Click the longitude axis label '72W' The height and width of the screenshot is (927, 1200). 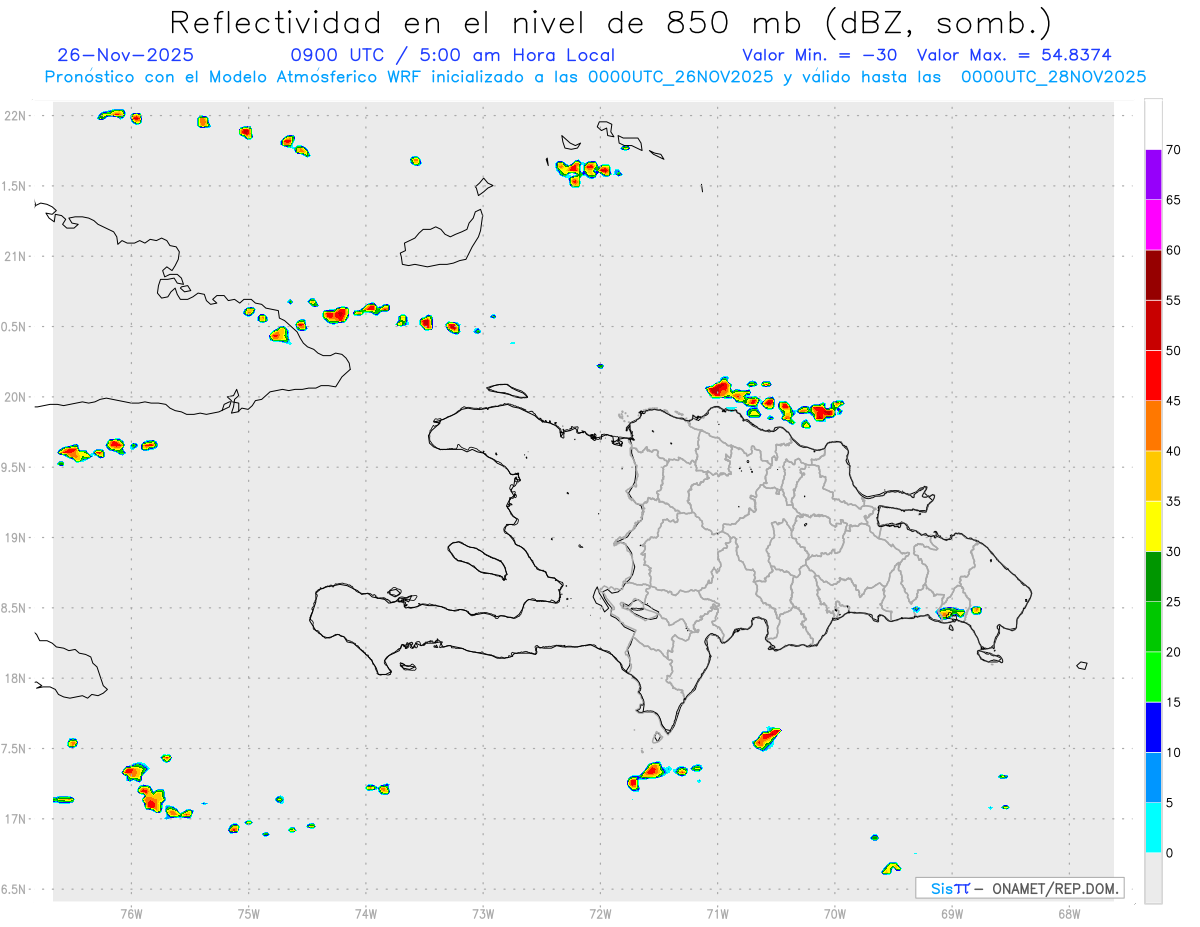coord(600,914)
